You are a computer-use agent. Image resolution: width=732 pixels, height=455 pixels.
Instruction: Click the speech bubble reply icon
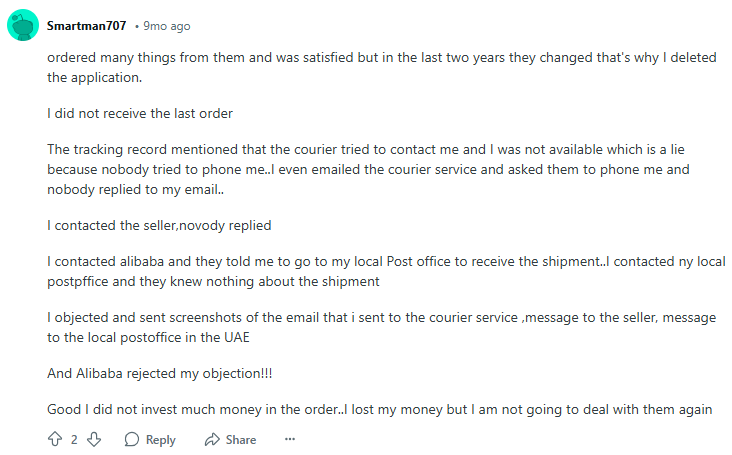point(132,439)
